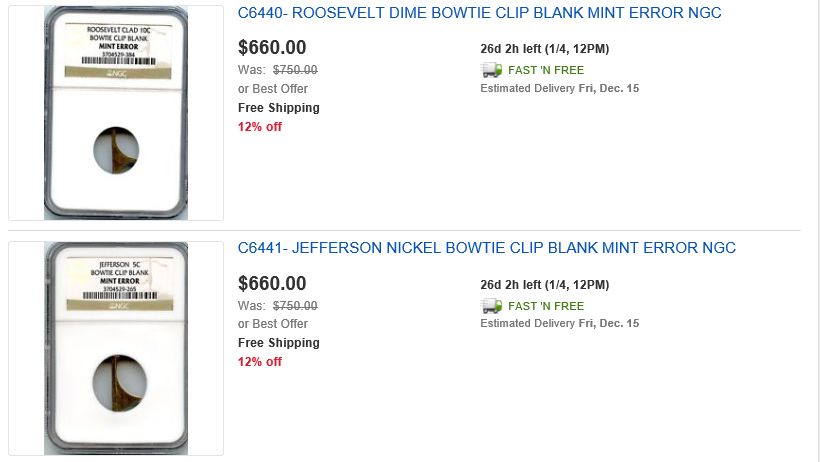Click the FAST 'N FREE label for the Roosevelt Dime
Screen dimensions: 820x462
click(x=546, y=70)
